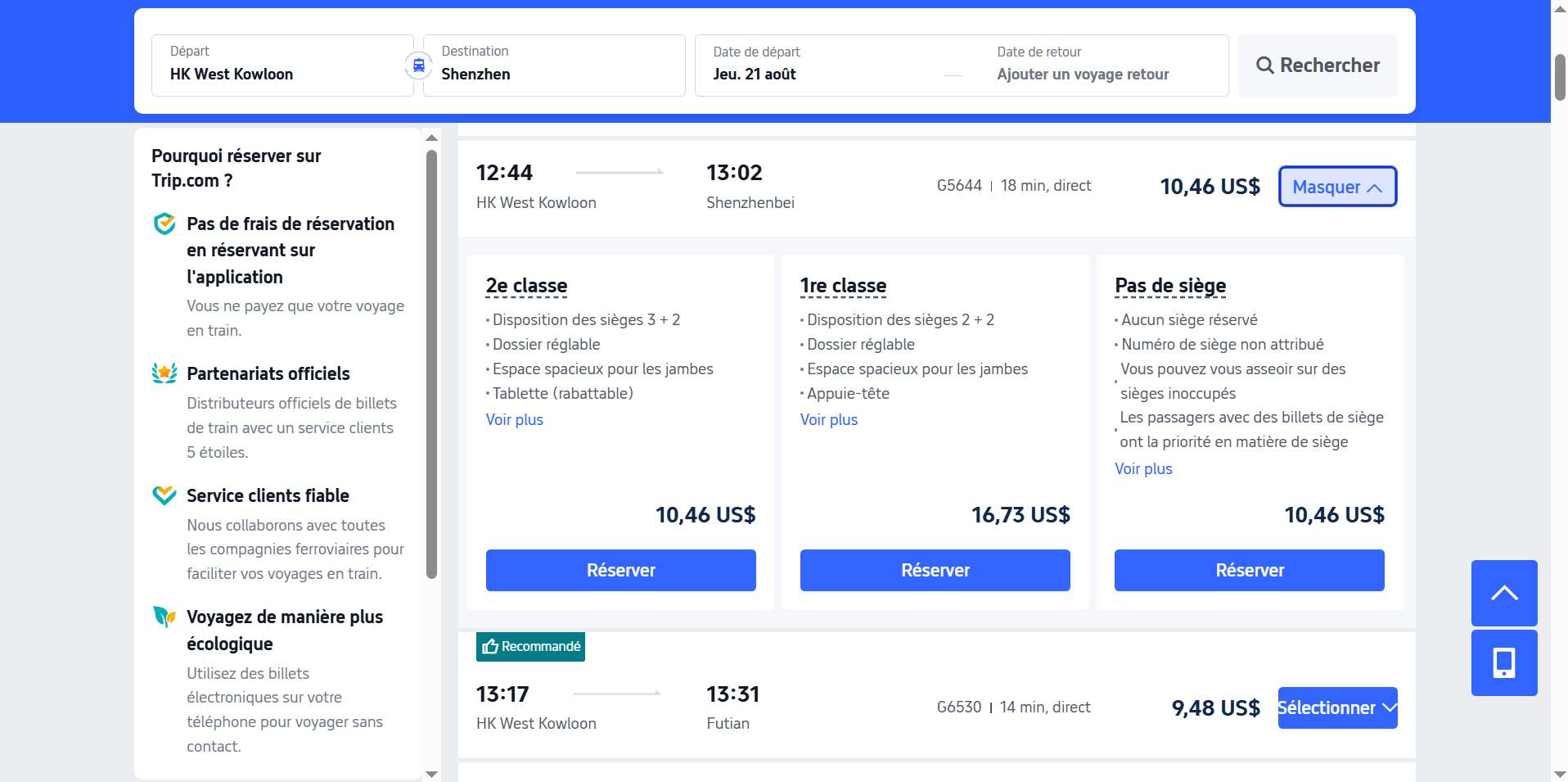1568x782 pixels.
Task: Click the sidebar scroll down arrow
Action: click(431, 774)
